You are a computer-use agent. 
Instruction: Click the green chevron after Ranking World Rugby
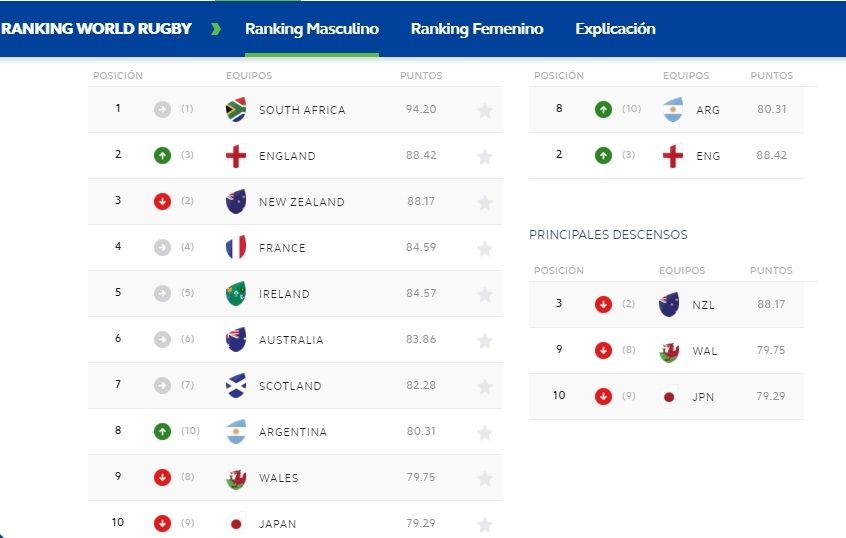(216, 29)
